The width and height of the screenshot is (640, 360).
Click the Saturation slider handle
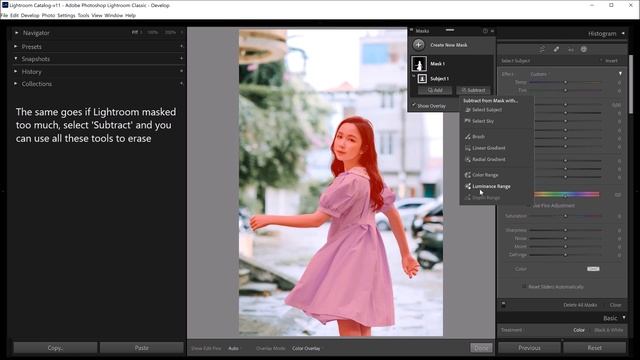(x=566, y=216)
